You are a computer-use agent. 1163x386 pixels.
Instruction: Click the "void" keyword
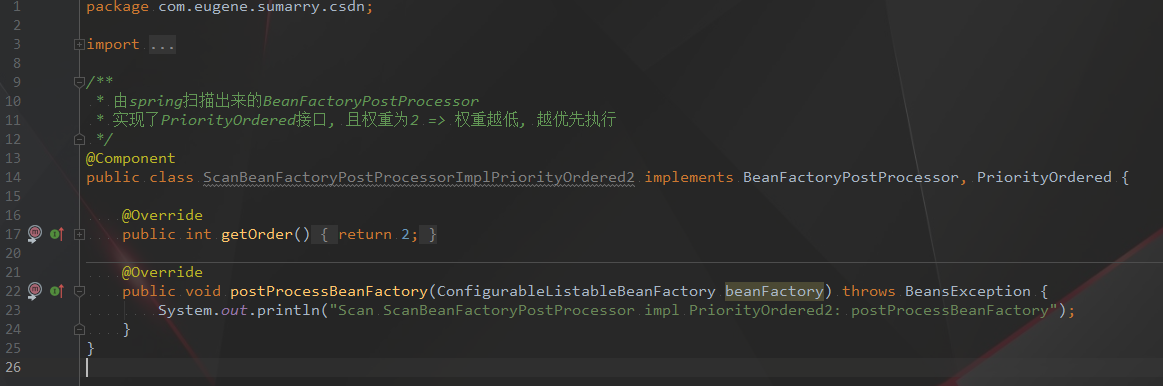(202, 291)
